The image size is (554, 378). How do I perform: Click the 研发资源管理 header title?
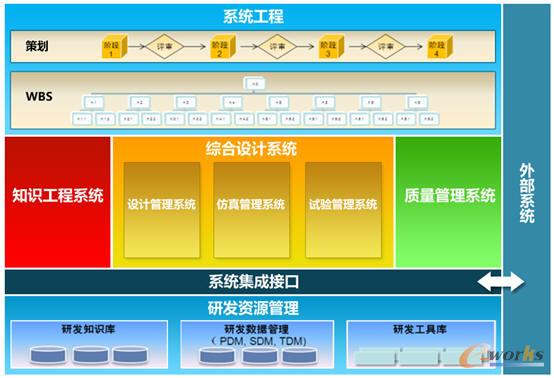[253, 308]
